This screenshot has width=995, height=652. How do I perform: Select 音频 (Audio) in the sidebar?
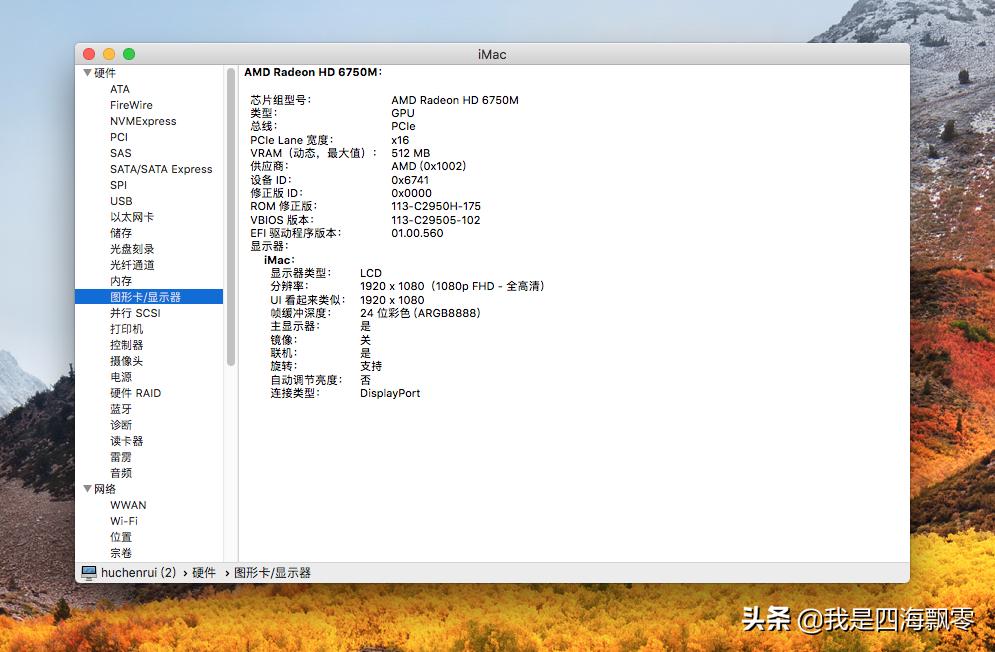121,473
